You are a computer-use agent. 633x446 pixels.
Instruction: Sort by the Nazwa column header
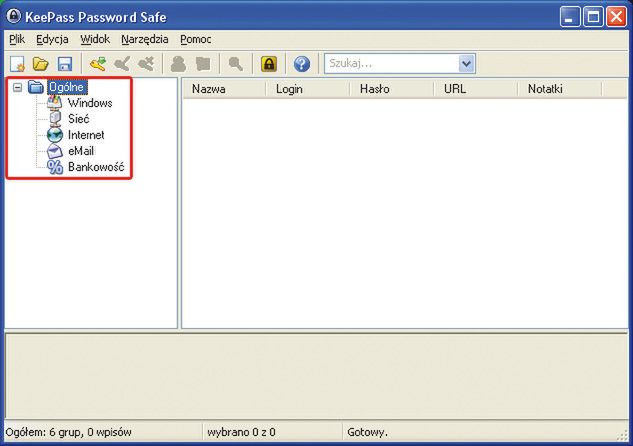tap(224, 89)
